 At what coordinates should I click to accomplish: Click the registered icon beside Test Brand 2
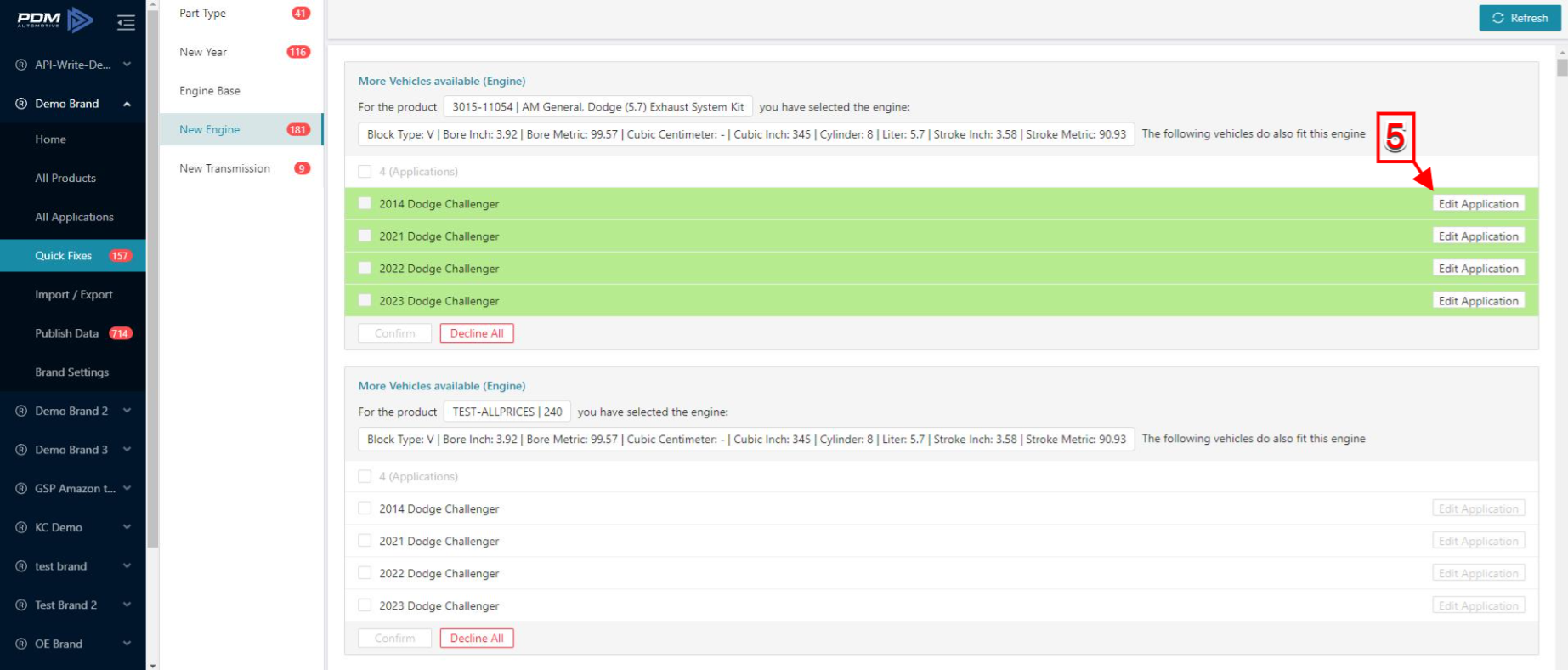tap(21, 605)
